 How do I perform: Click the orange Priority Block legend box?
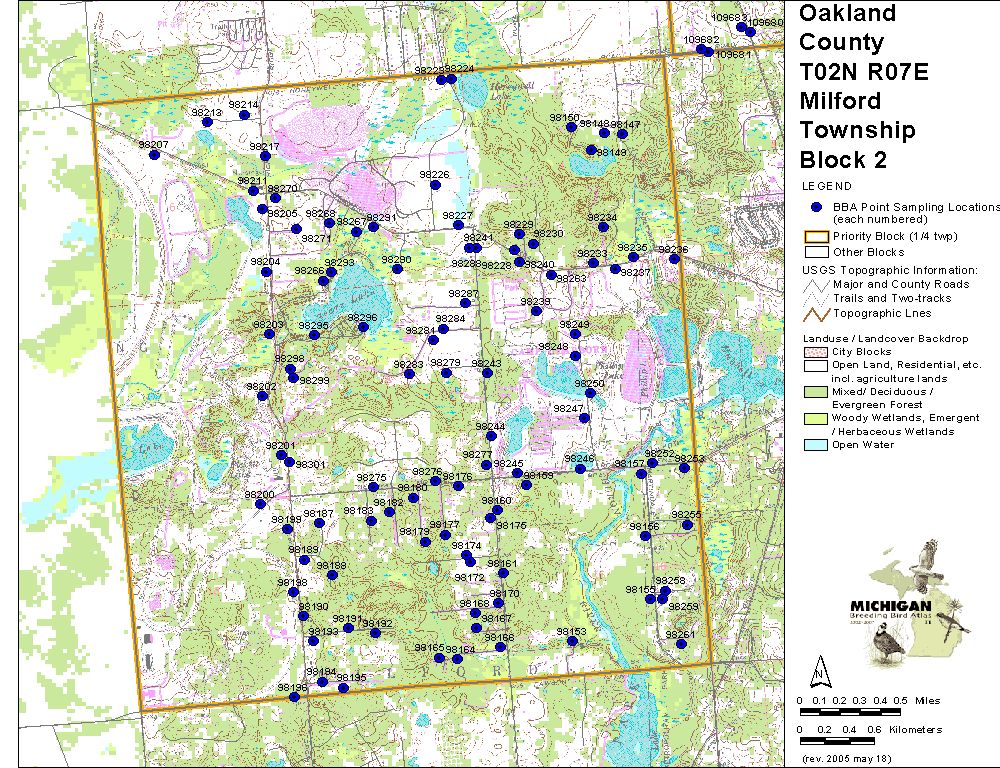point(816,237)
